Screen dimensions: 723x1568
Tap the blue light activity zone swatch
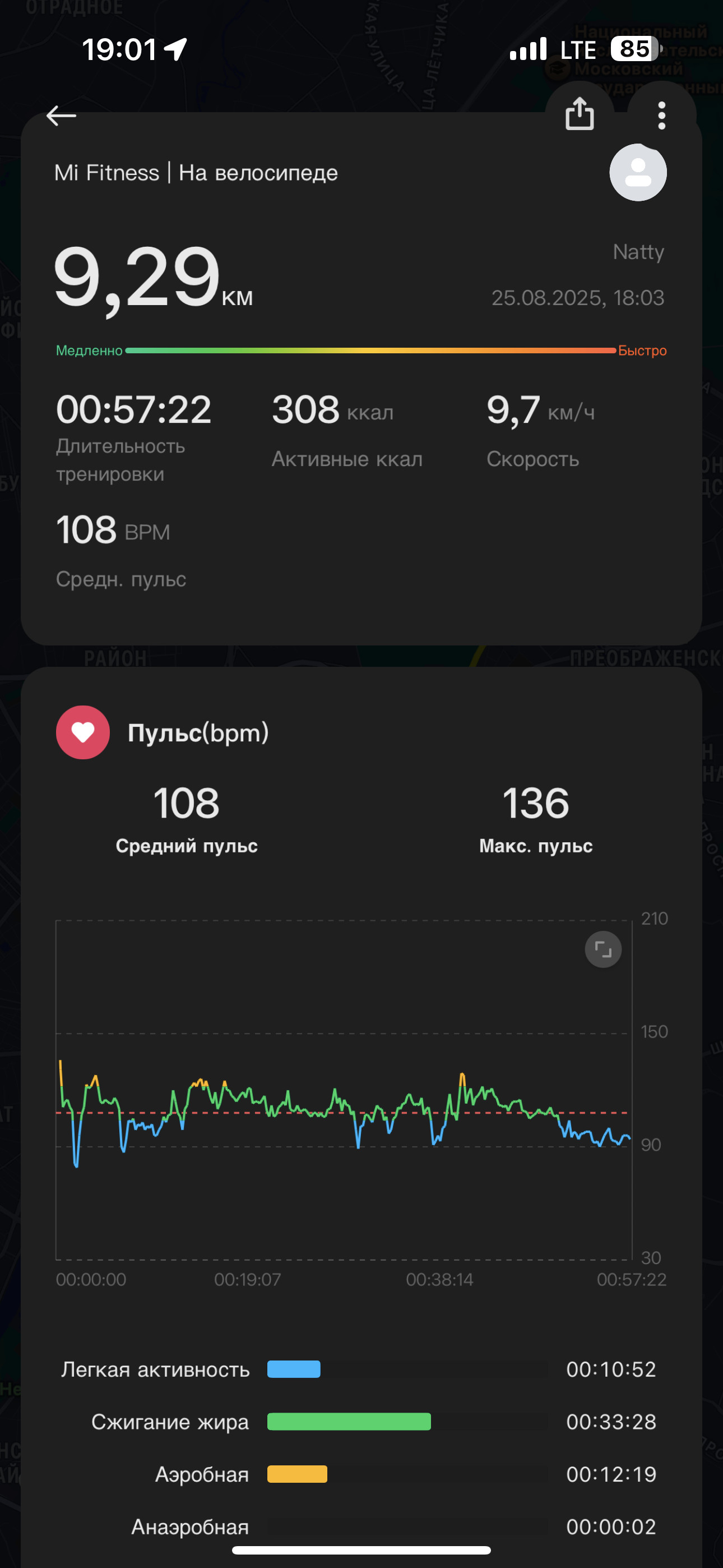pyautogui.click(x=294, y=1369)
